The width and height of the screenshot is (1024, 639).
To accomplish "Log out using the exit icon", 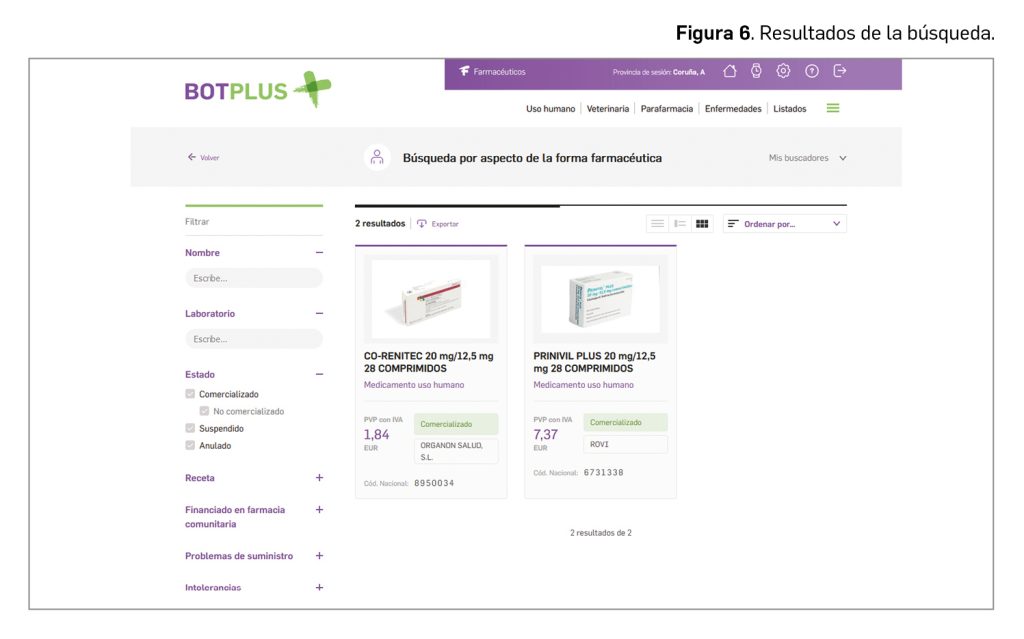I will 840,71.
